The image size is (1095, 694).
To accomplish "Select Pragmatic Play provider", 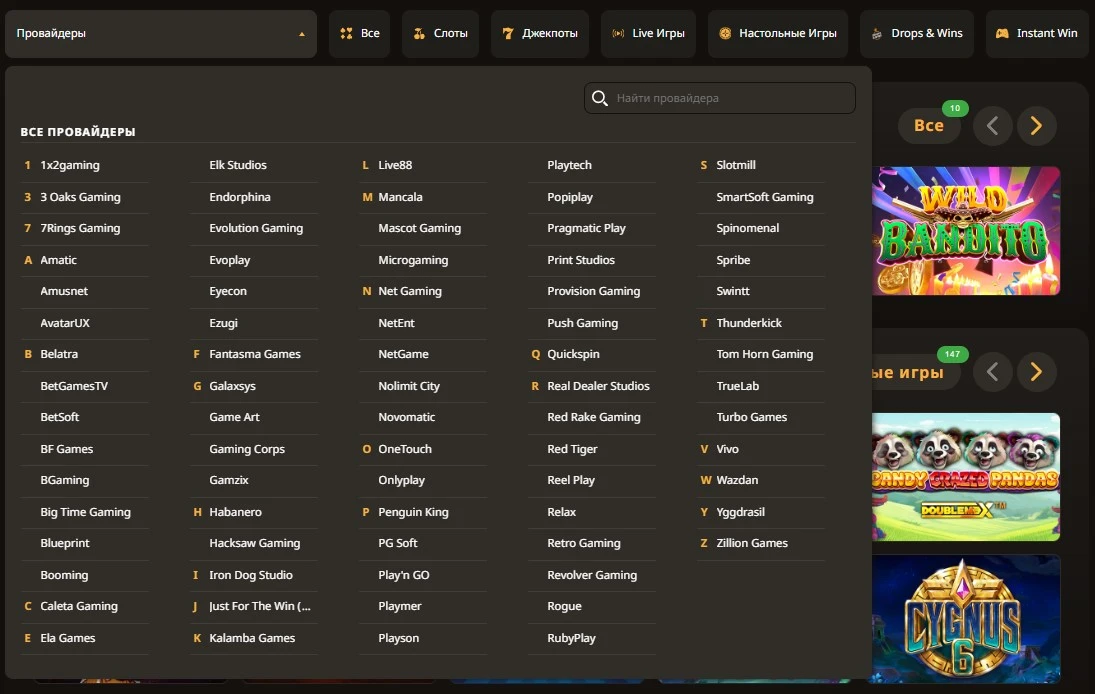I will point(586,228).
